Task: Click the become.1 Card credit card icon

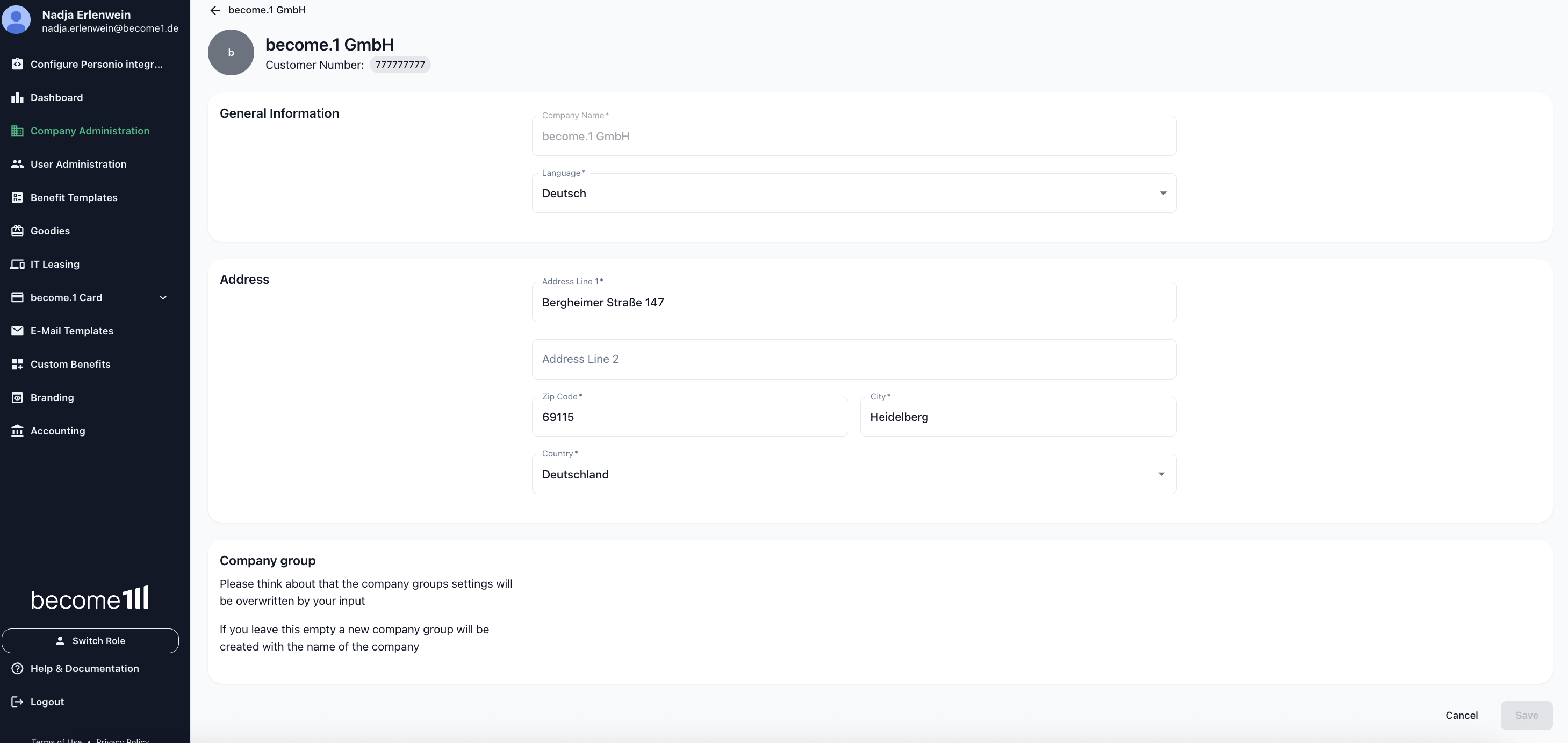Action: (x=17, y=298)
